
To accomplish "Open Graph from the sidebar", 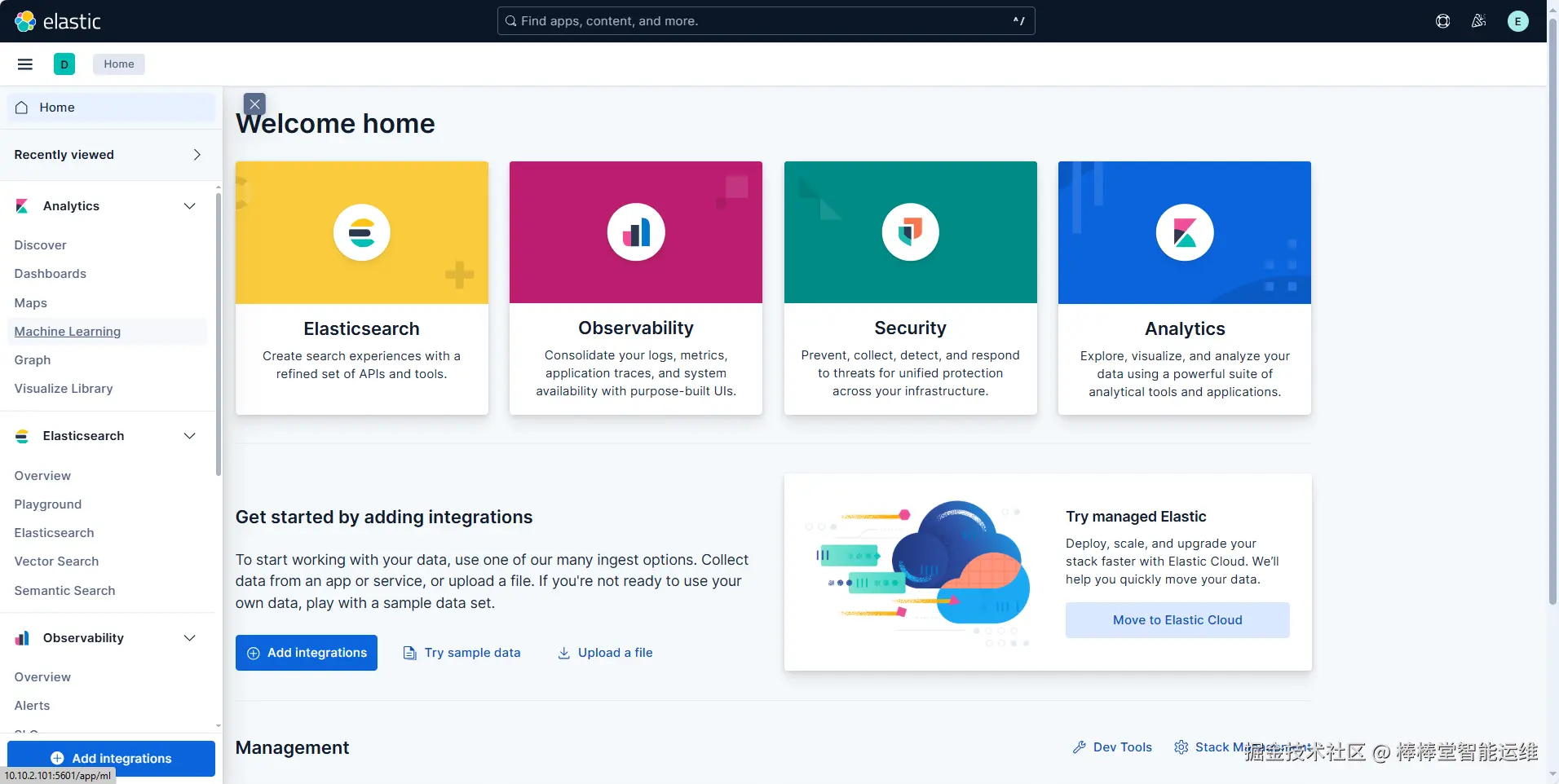I will pyautogui.click(x=32, y=360).
